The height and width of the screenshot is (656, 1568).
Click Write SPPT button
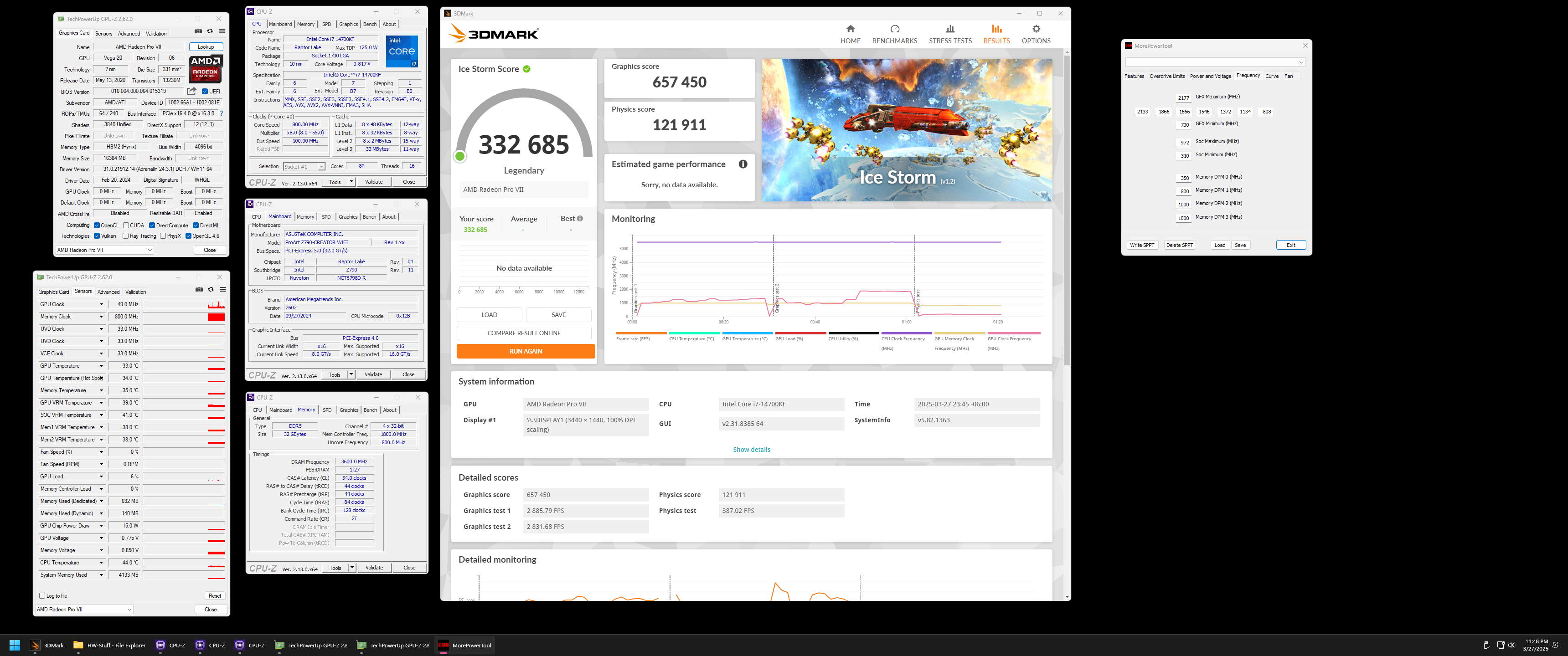click(1142, 245)
